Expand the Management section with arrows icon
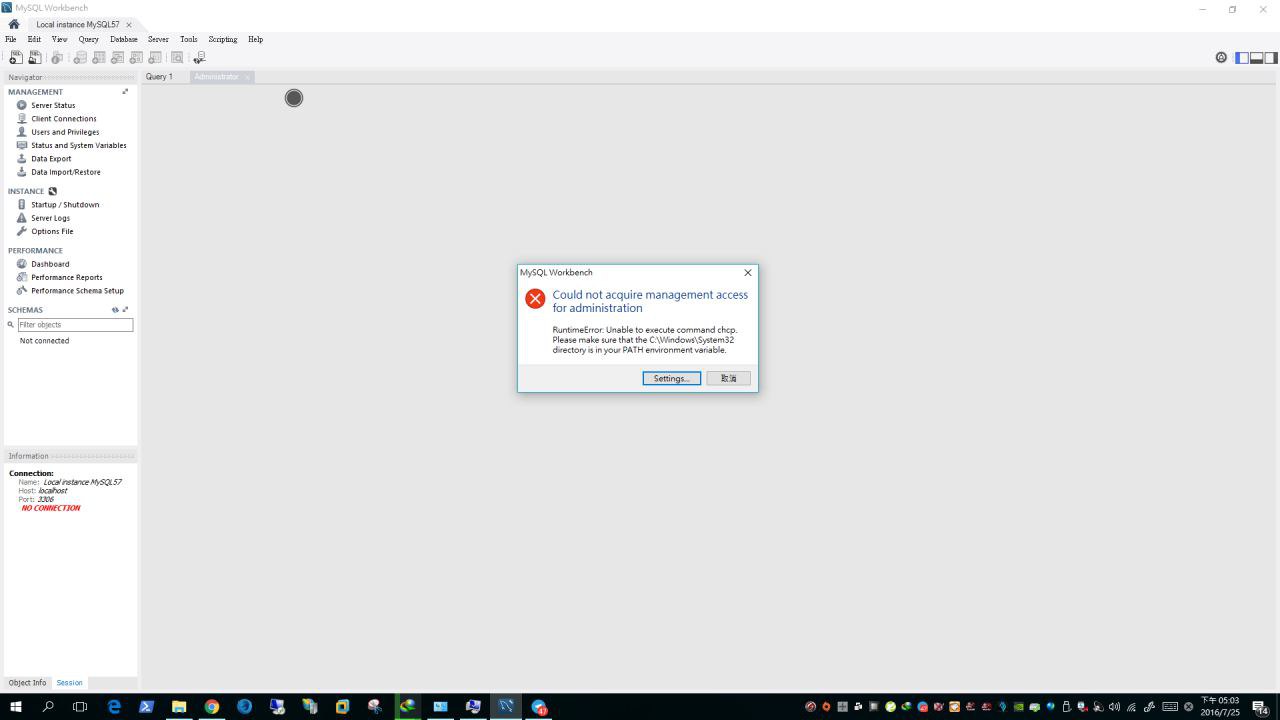Image resolution: width=1280 pixels, height=720 pixels. click(125, 92)
